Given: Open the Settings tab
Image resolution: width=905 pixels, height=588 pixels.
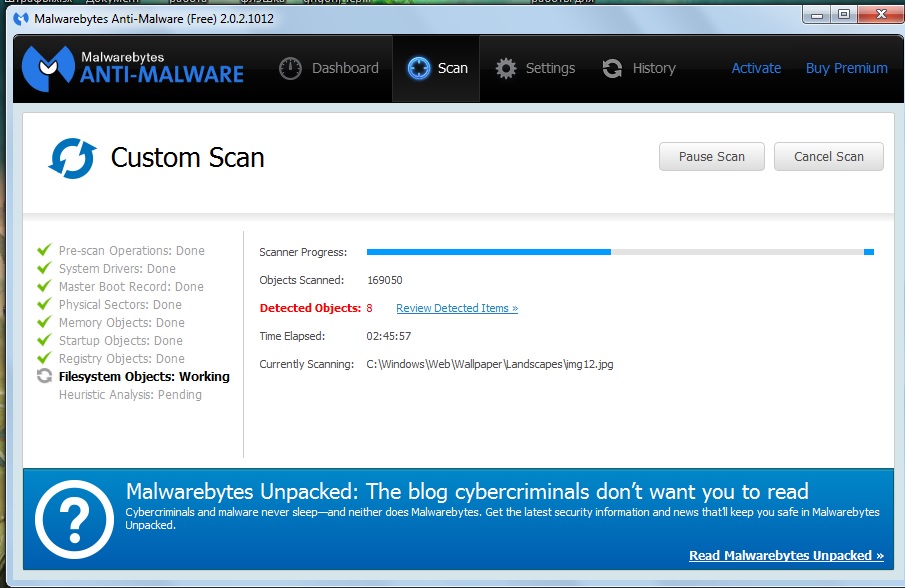Looking at the screenshot, I should (x=535, y=68).
